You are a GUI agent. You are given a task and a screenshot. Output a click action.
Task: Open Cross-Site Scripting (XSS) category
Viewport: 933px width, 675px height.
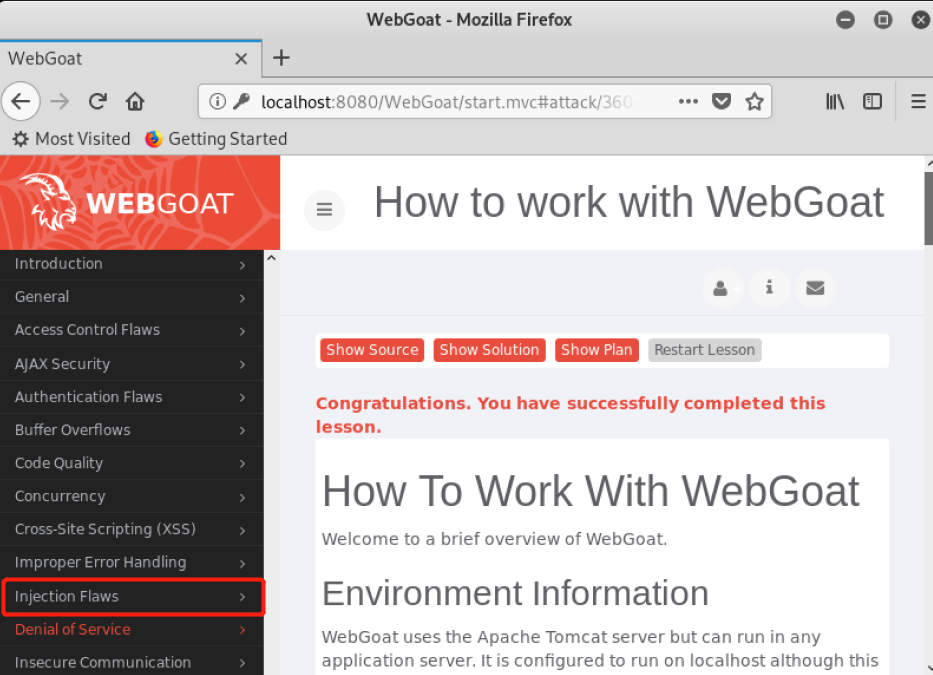132,530
